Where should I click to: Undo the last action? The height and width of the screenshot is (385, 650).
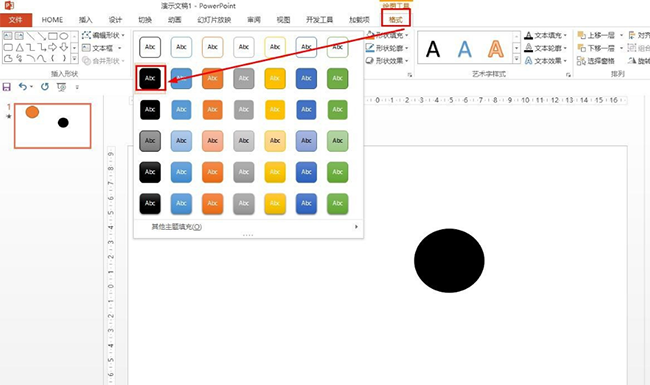click(x=22, y=87)
